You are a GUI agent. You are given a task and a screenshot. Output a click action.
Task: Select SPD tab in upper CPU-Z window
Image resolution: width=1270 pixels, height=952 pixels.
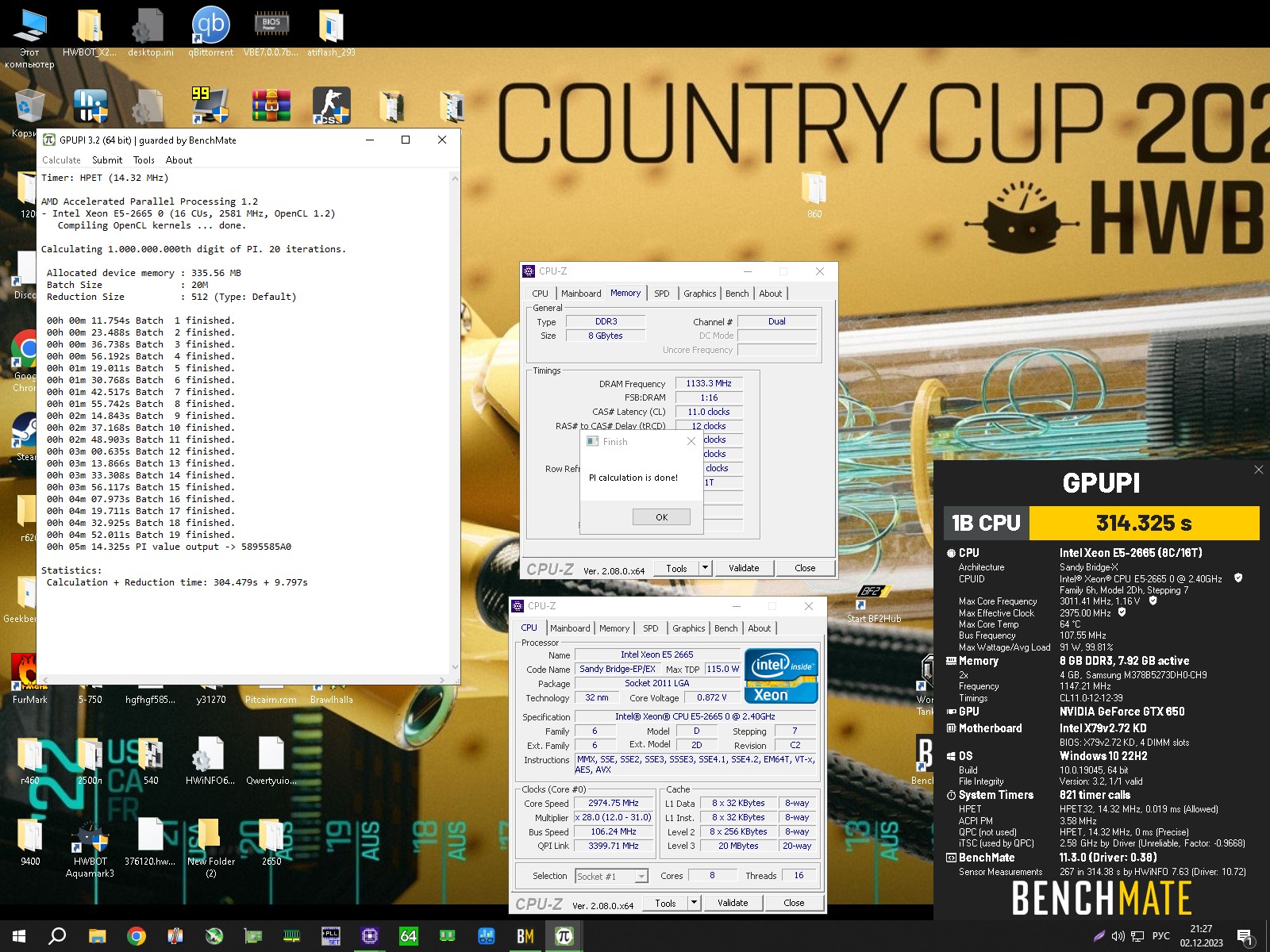click(x=661, y=294)
